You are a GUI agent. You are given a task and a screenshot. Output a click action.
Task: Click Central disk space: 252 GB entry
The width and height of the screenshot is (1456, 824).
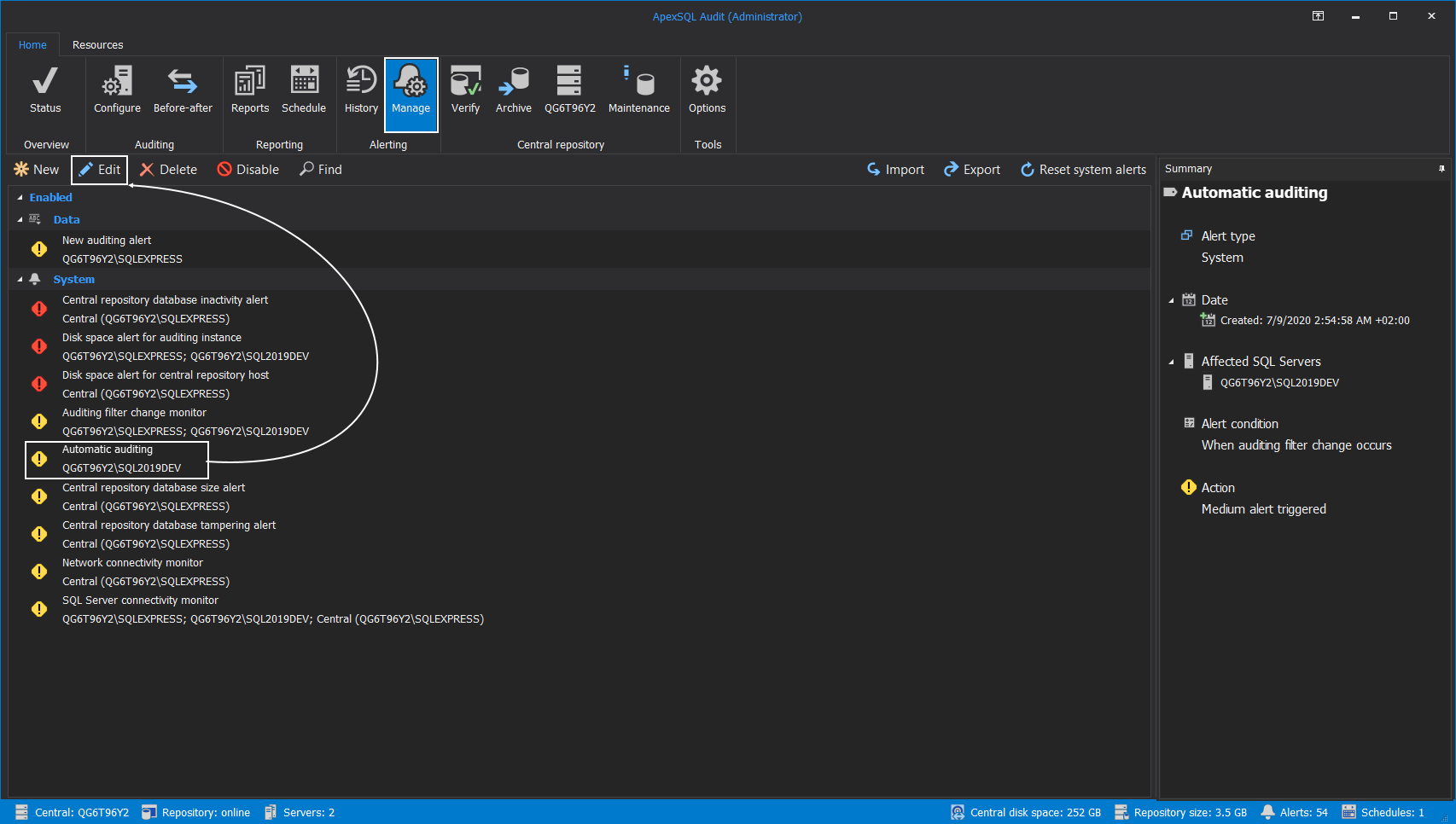tap(1026, 812)
